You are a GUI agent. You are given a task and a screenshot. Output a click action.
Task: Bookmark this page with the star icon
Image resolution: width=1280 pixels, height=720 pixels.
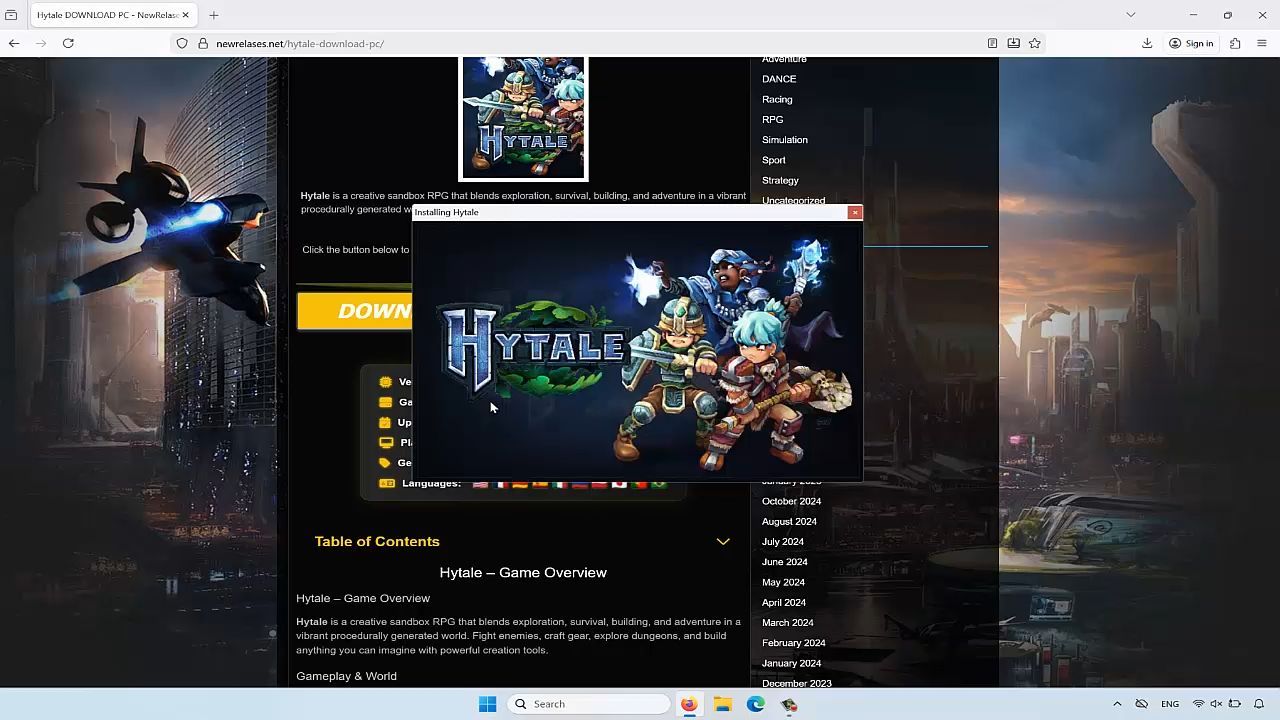point(1035,43)
